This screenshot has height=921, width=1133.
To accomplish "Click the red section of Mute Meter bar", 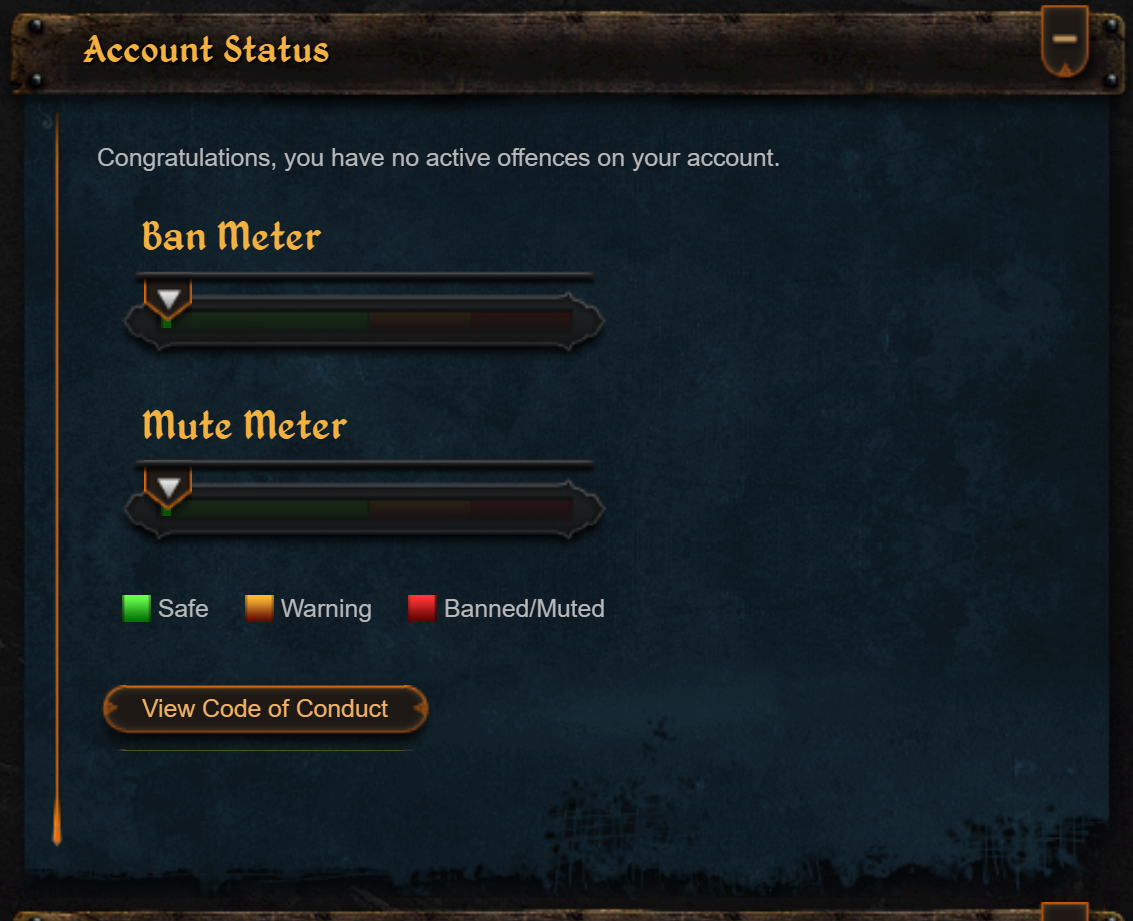I will coord(521,509).
